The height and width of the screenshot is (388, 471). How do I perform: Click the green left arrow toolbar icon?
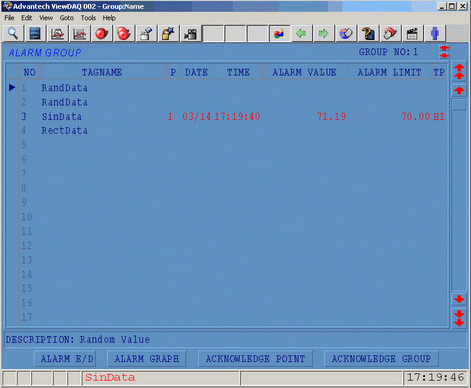(301, 33)
